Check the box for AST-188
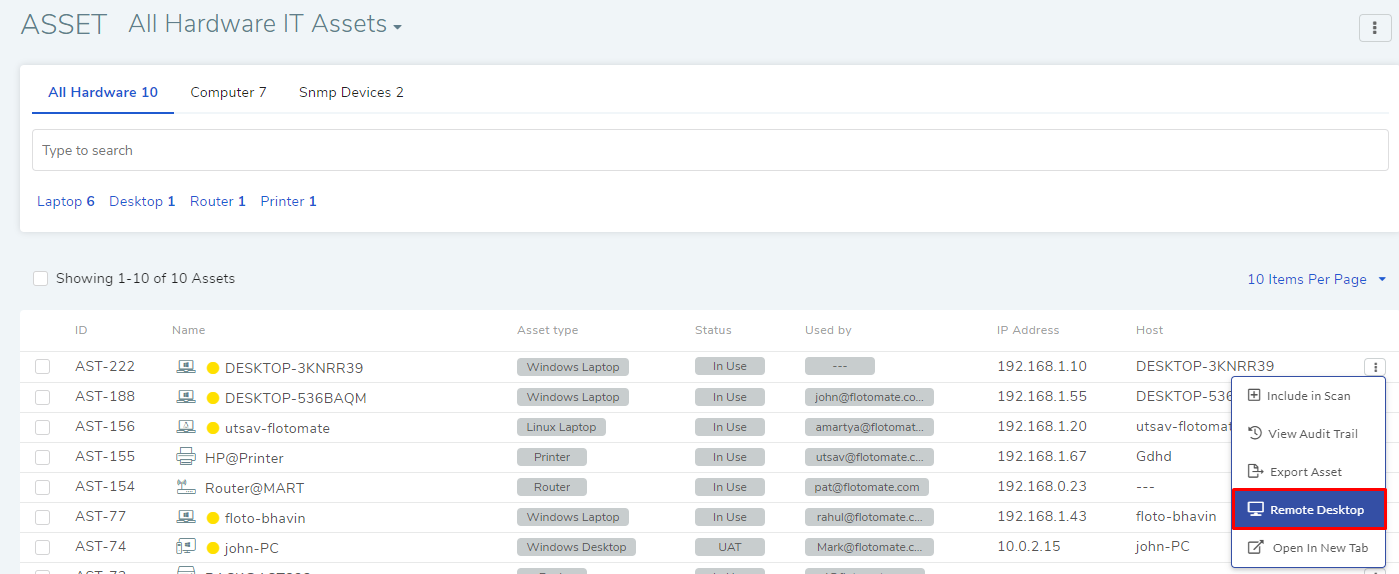This screenshot has height=574, width=1399. click(42, 397)
